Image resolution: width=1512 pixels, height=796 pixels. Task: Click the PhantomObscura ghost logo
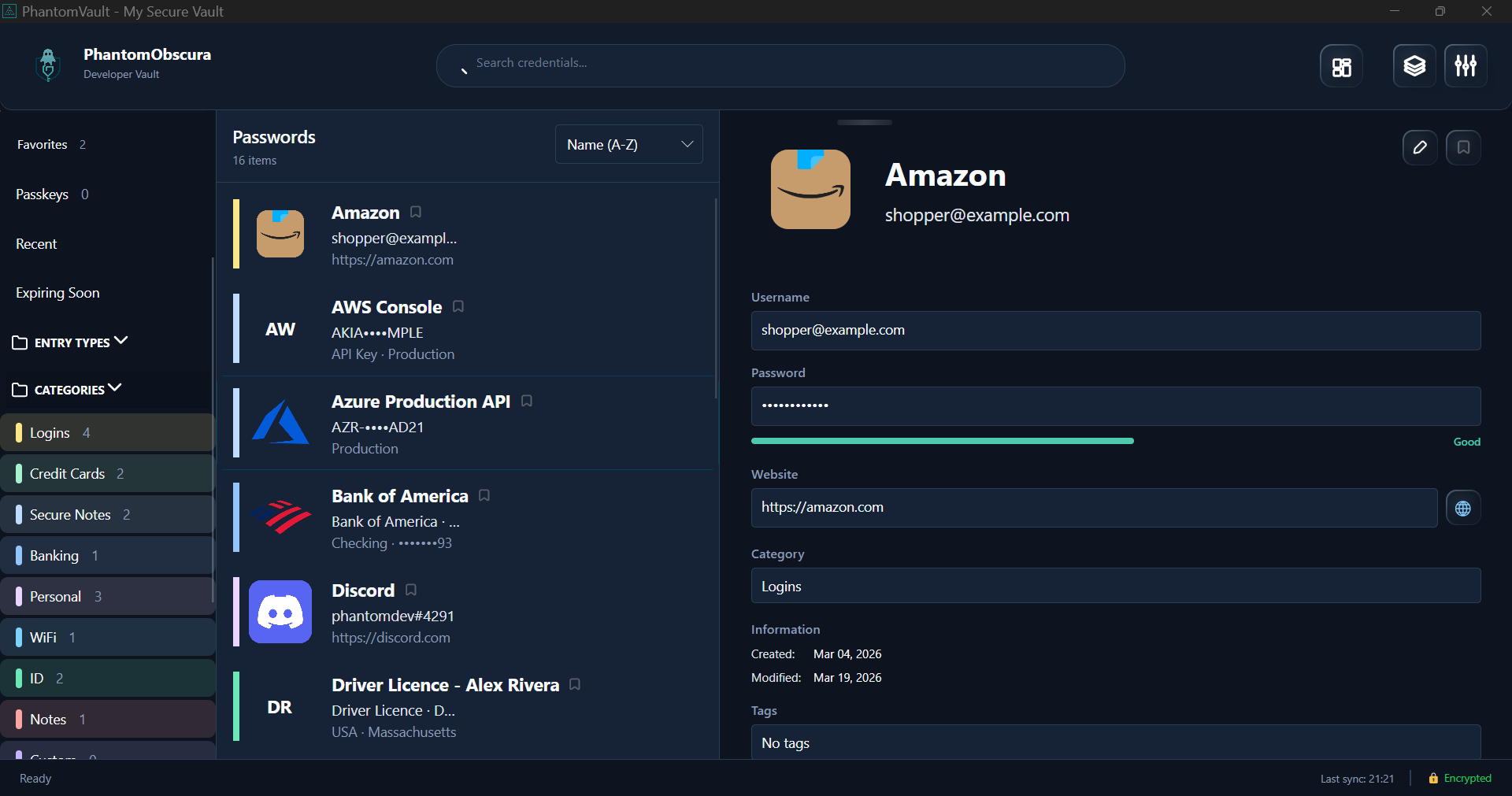[47, 65]
